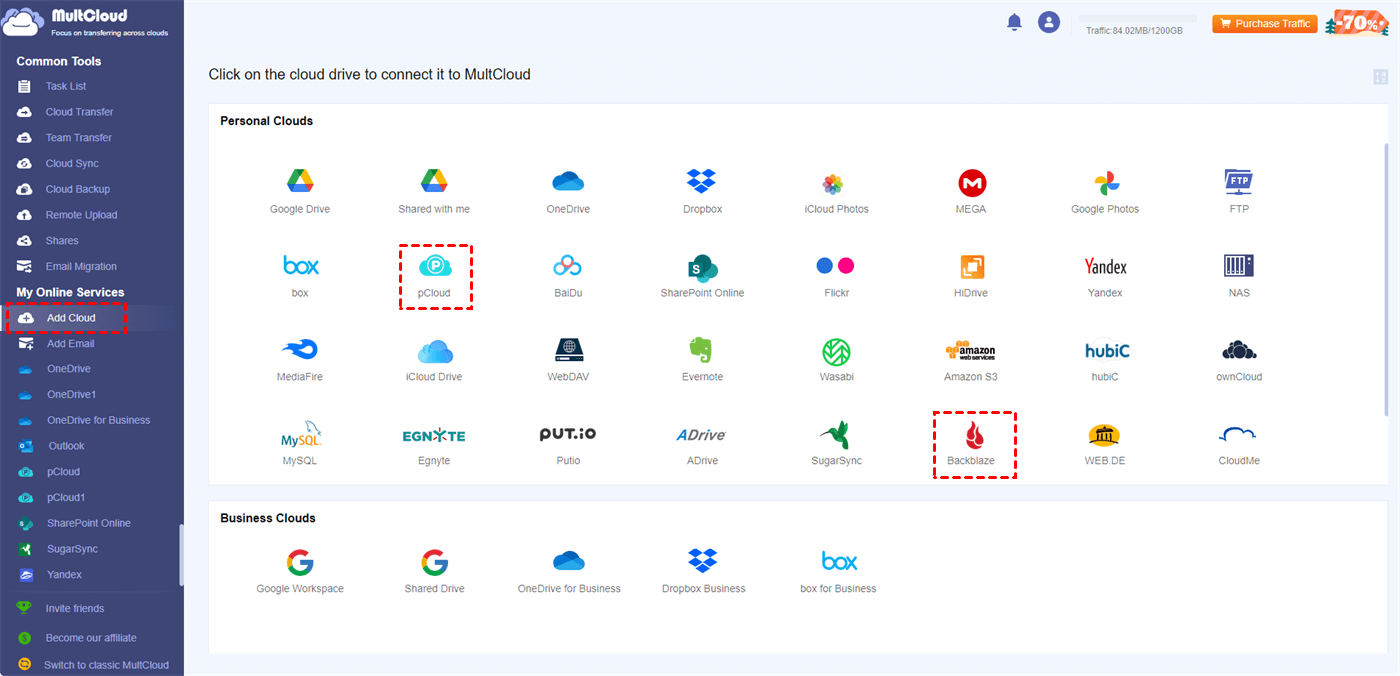Screen dimensions: 1400x676
Task: Connect hubiC cloud
Action: [x=1105, y=359]
